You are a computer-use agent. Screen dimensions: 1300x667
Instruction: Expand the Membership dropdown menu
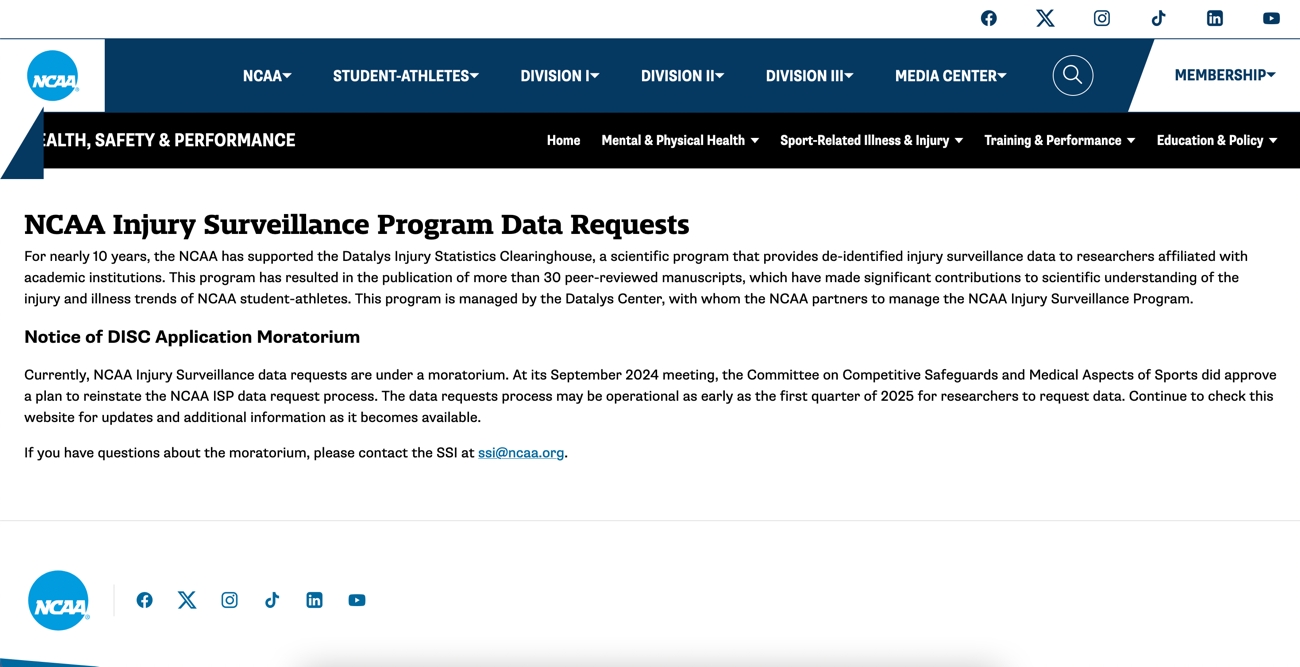pyautogui.click(x=1225, y=75)
